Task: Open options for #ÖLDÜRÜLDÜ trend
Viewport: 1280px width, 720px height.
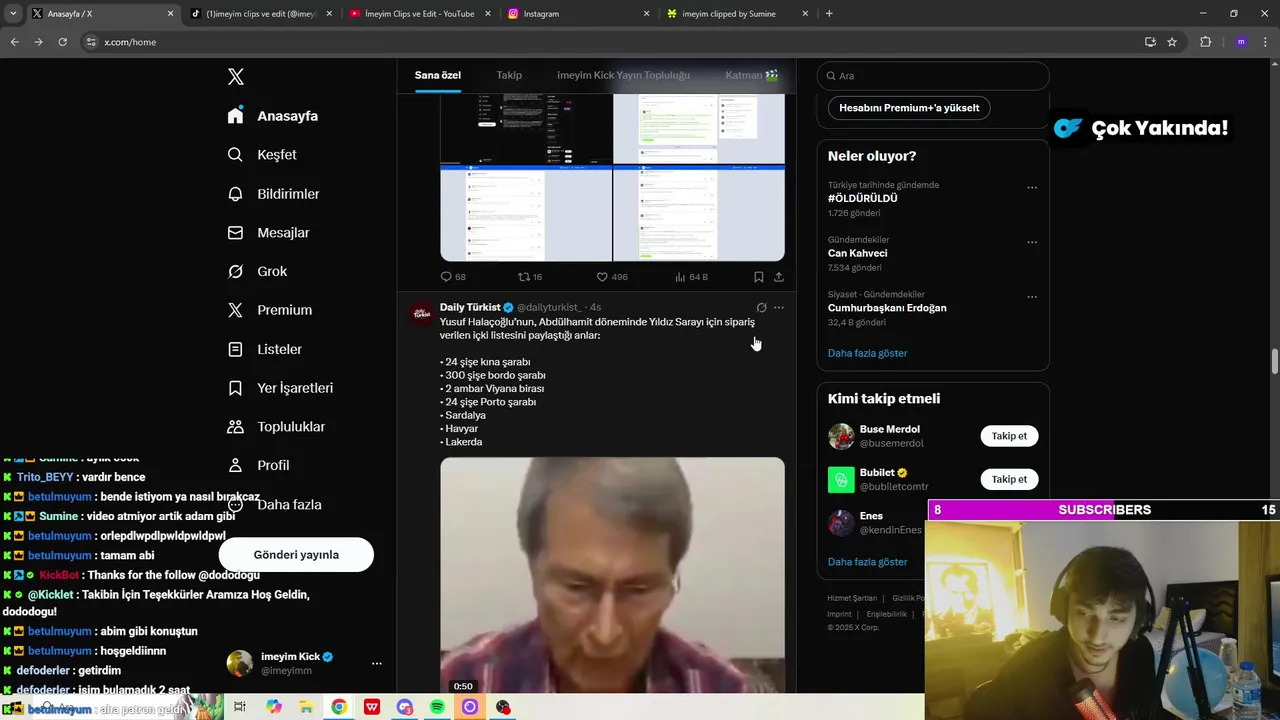Action: point(1032,188)
